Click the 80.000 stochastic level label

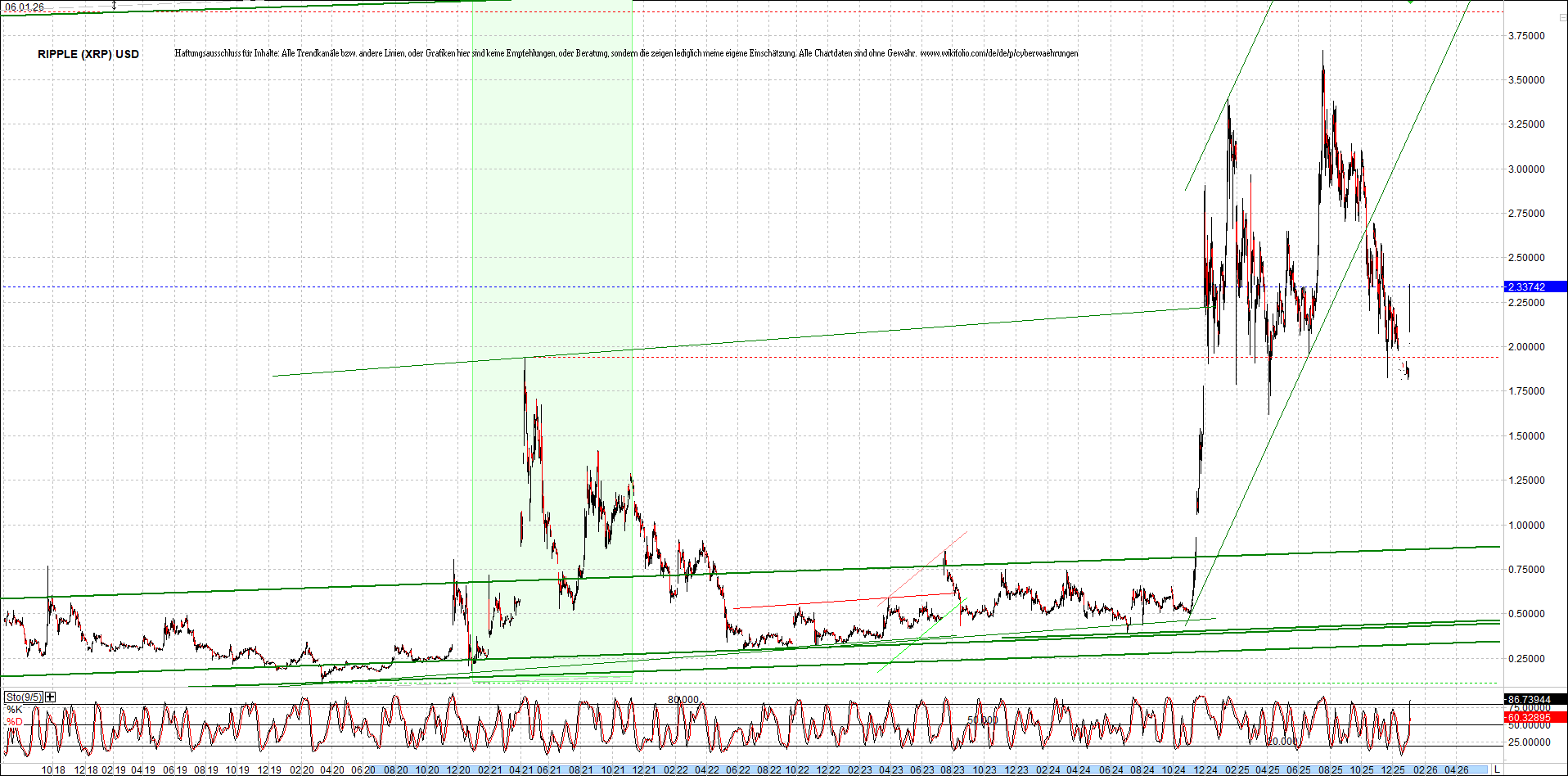click(x=683, y=700)
